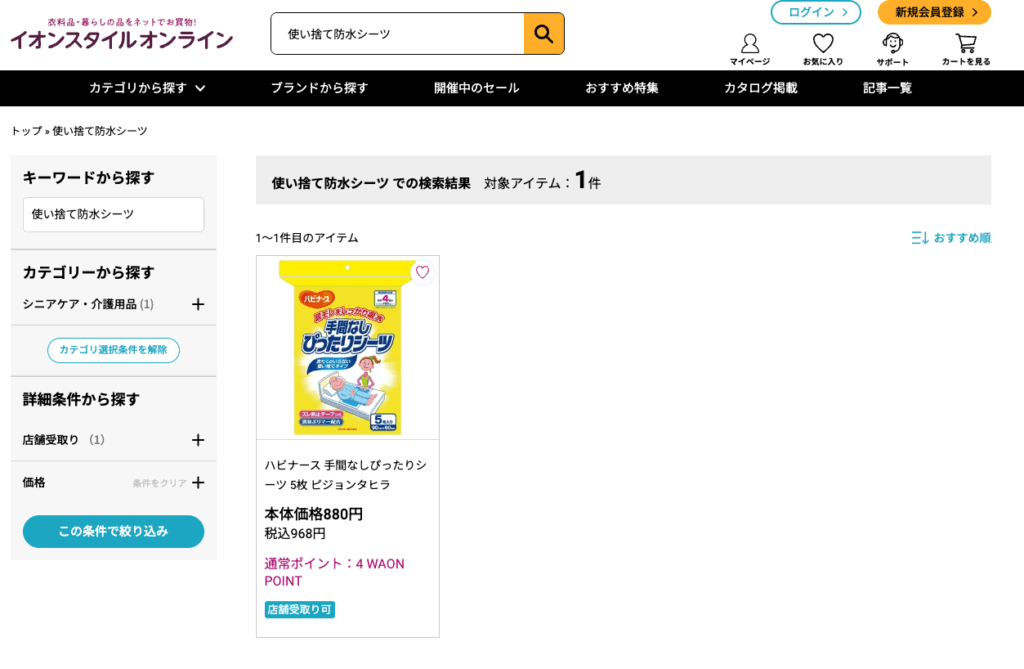Click the 1〜1件目のアイテム text

307,238
